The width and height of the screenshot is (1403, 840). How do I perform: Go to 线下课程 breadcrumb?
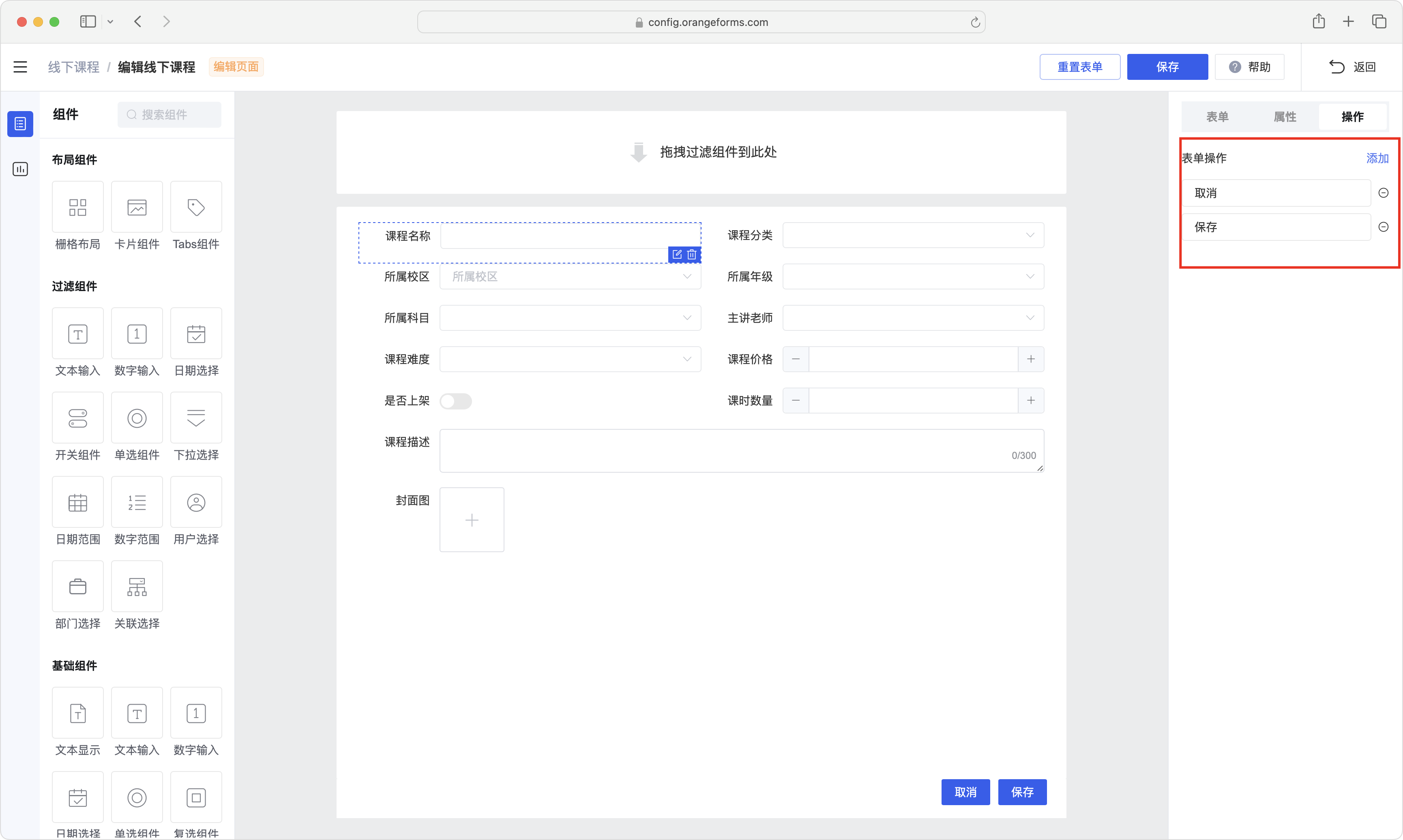(x=74, y=67)
